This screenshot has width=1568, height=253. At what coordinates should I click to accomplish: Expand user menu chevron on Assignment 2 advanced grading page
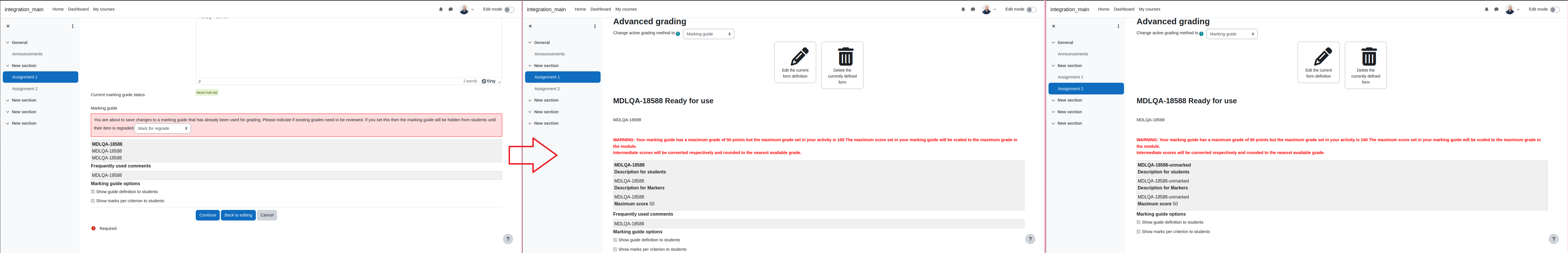point(1518,10)
